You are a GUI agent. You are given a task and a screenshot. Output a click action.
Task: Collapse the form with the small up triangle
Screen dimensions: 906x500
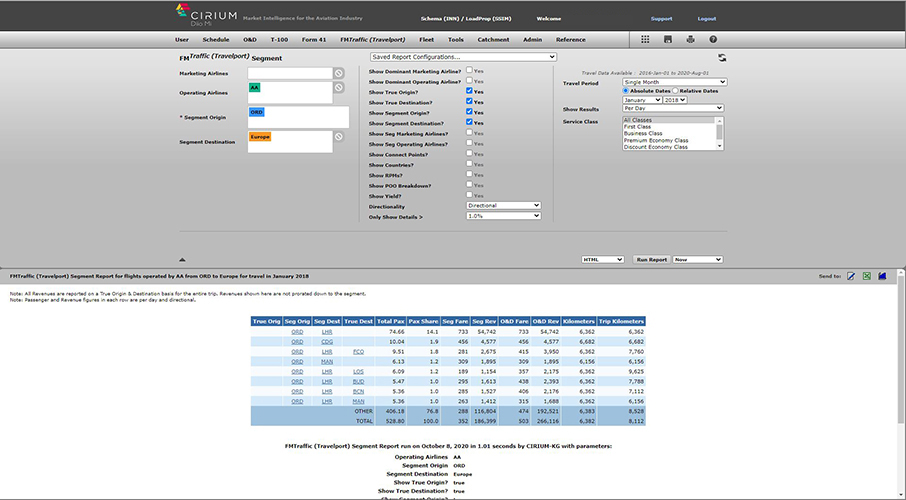(x=182, y=260)
